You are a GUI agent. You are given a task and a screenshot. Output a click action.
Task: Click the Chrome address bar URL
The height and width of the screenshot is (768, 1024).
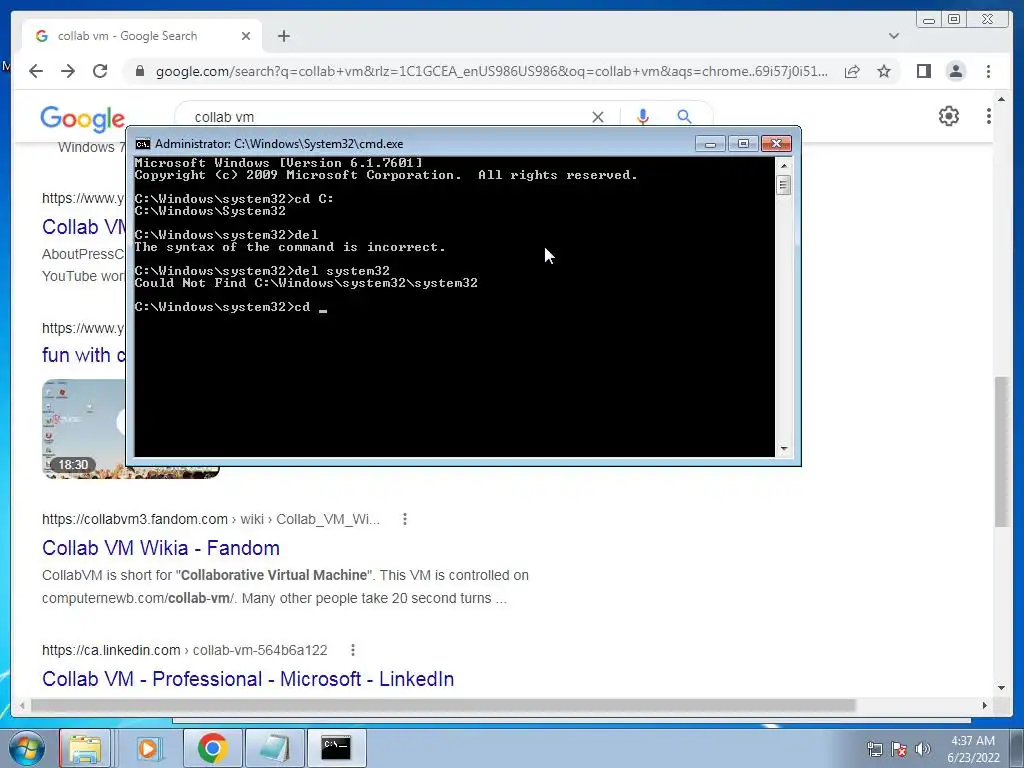click(x=491, y=71)
